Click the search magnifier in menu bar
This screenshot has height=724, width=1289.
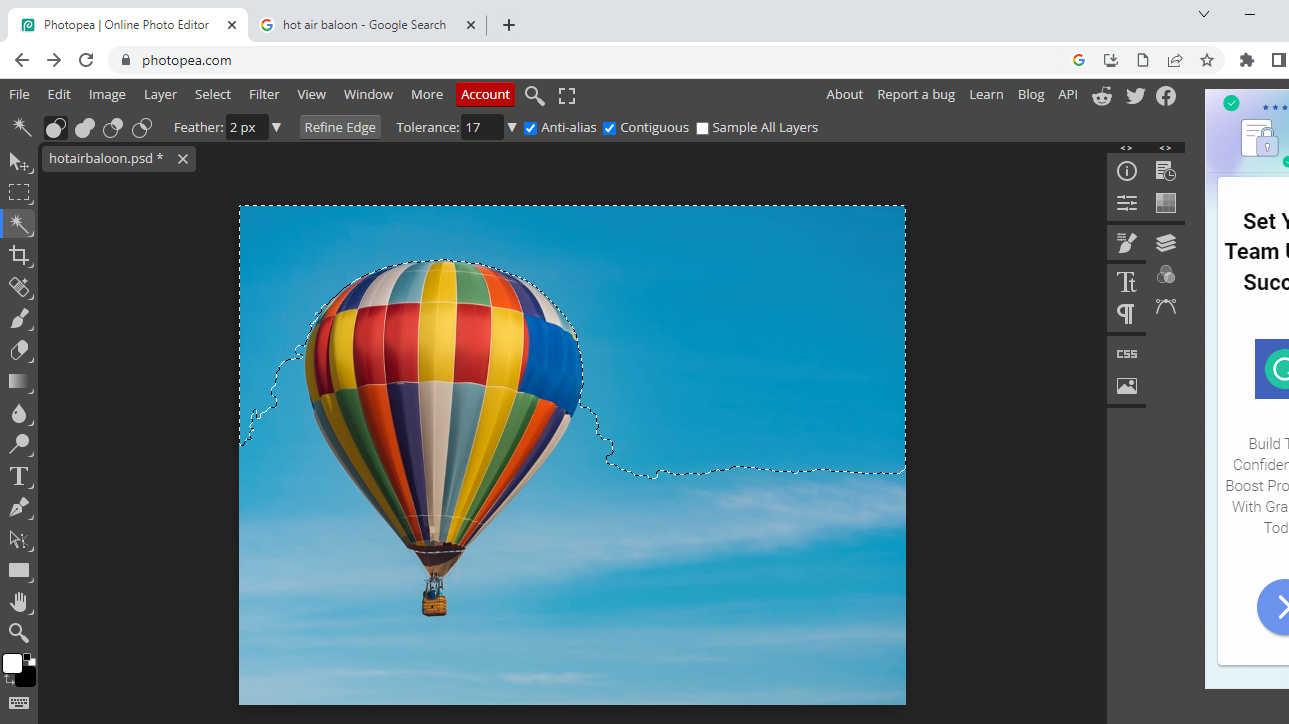[535, 95]
